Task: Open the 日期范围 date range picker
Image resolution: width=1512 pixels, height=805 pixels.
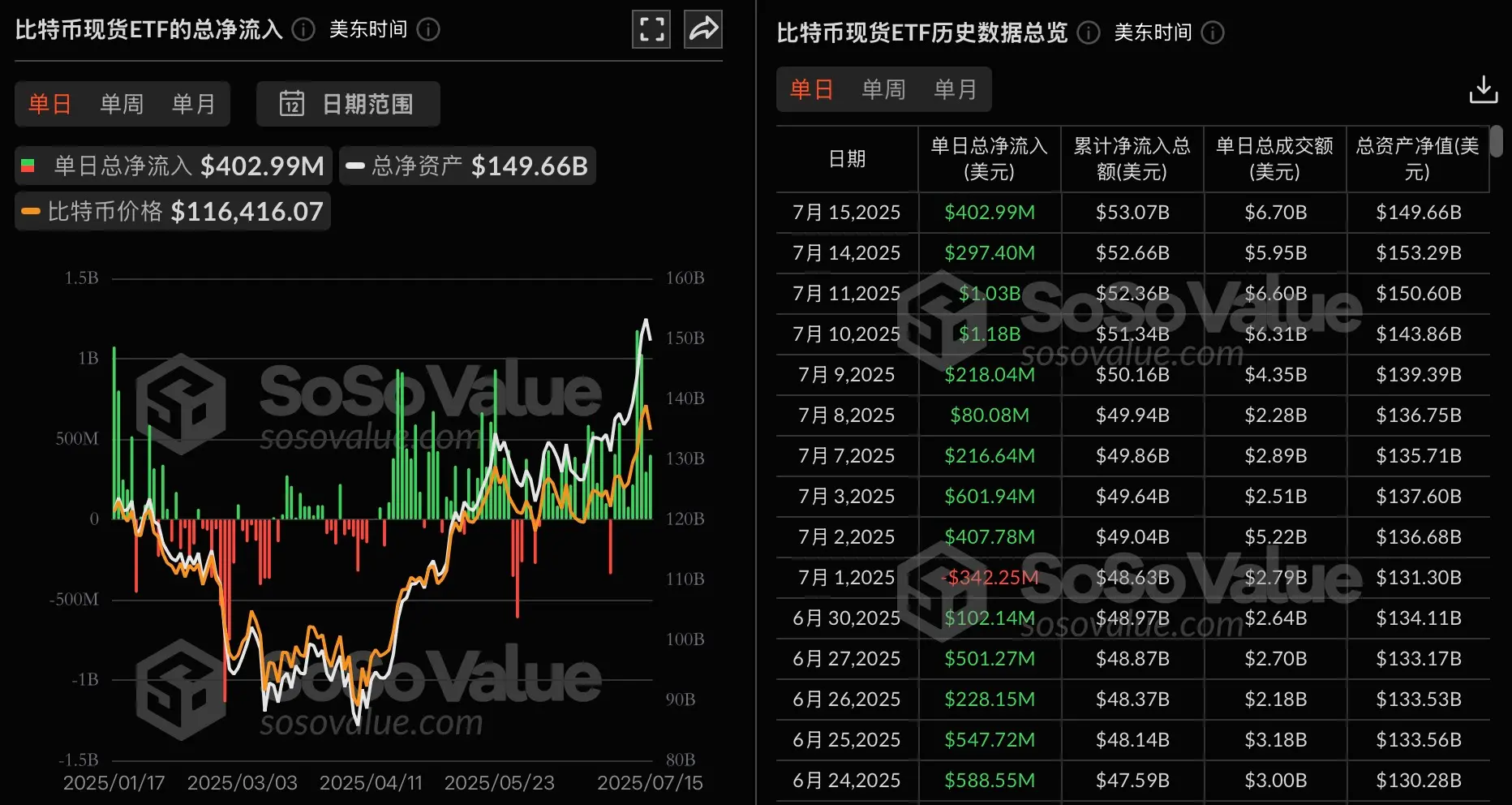Action: [348, 104]
